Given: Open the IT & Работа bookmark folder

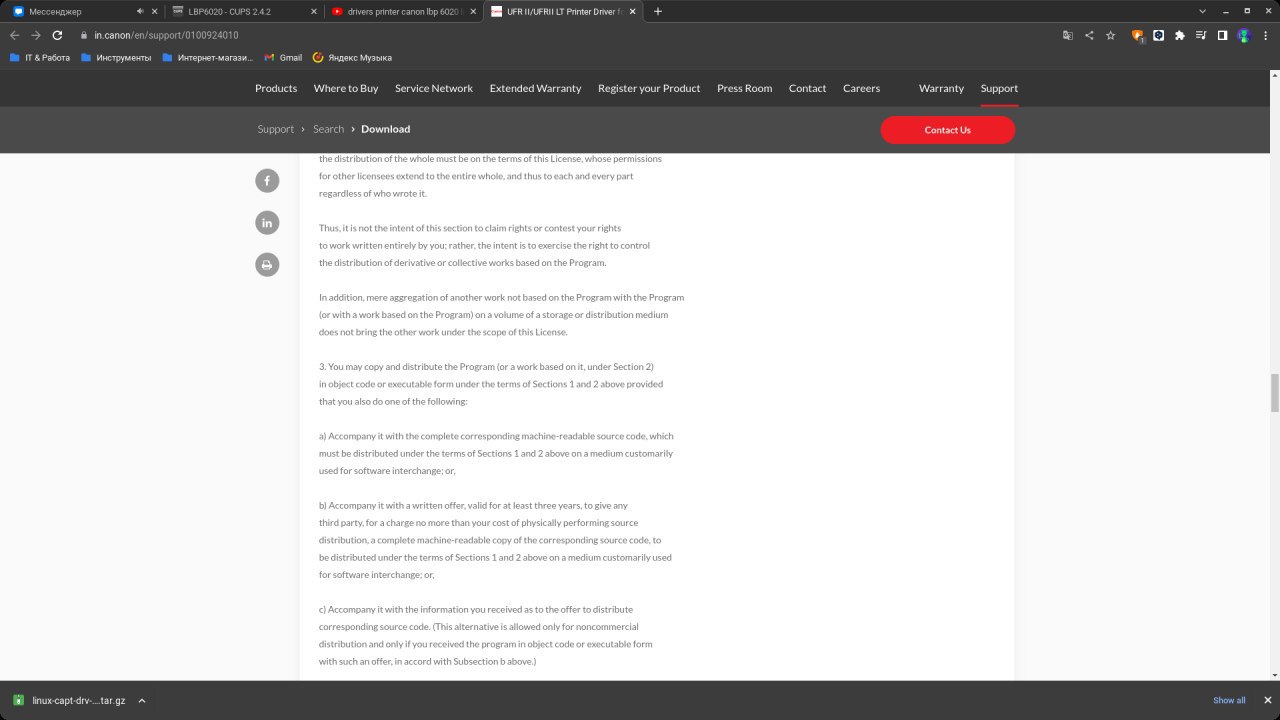Looking at the screenshot, I should tap(40, 58).
